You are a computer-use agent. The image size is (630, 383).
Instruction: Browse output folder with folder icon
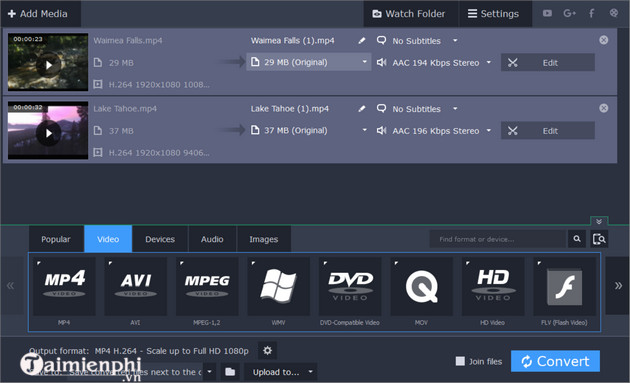230,372
